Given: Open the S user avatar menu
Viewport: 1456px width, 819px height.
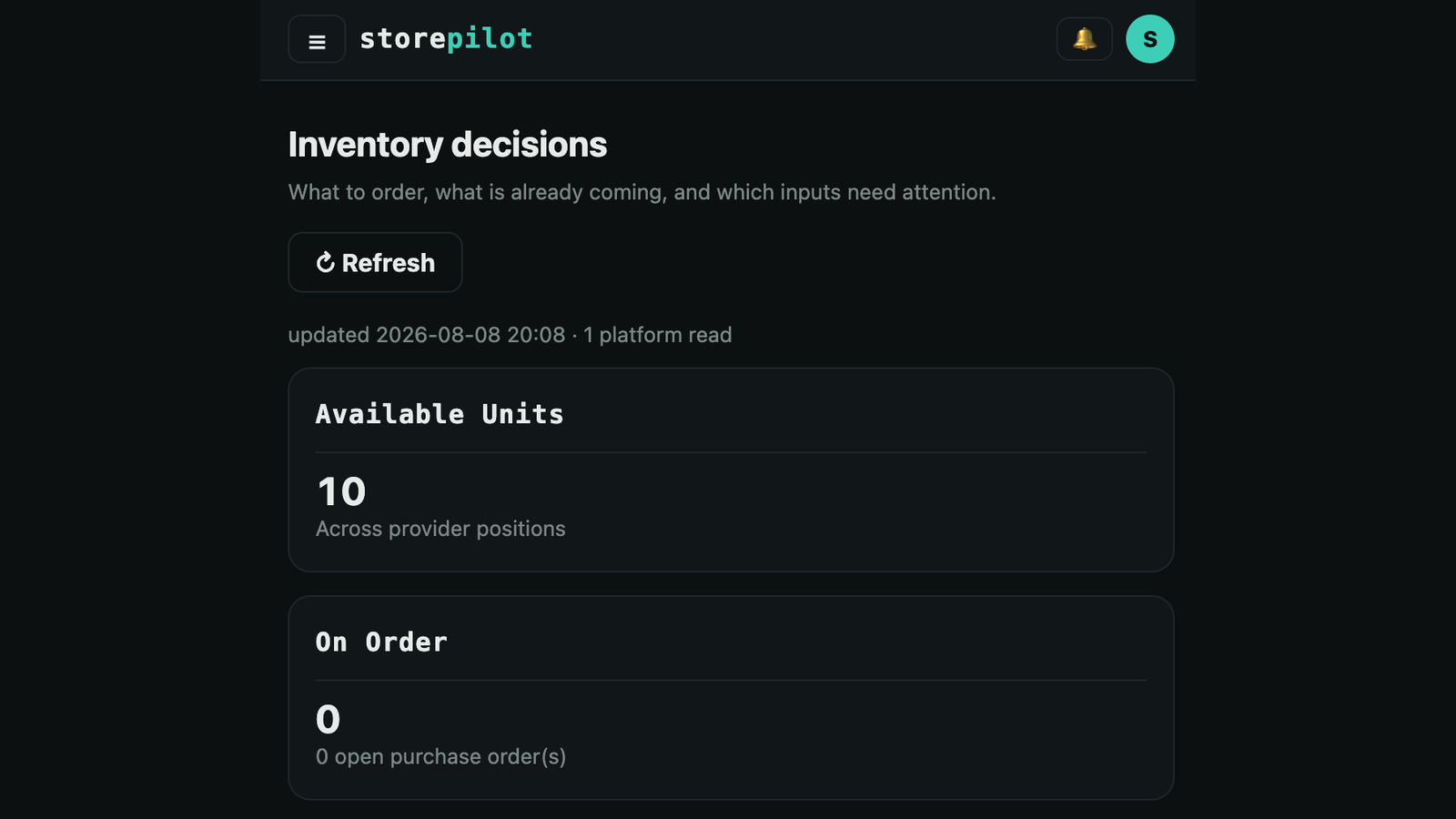Looking at the screenshot, I should [x=1149, y=39].
